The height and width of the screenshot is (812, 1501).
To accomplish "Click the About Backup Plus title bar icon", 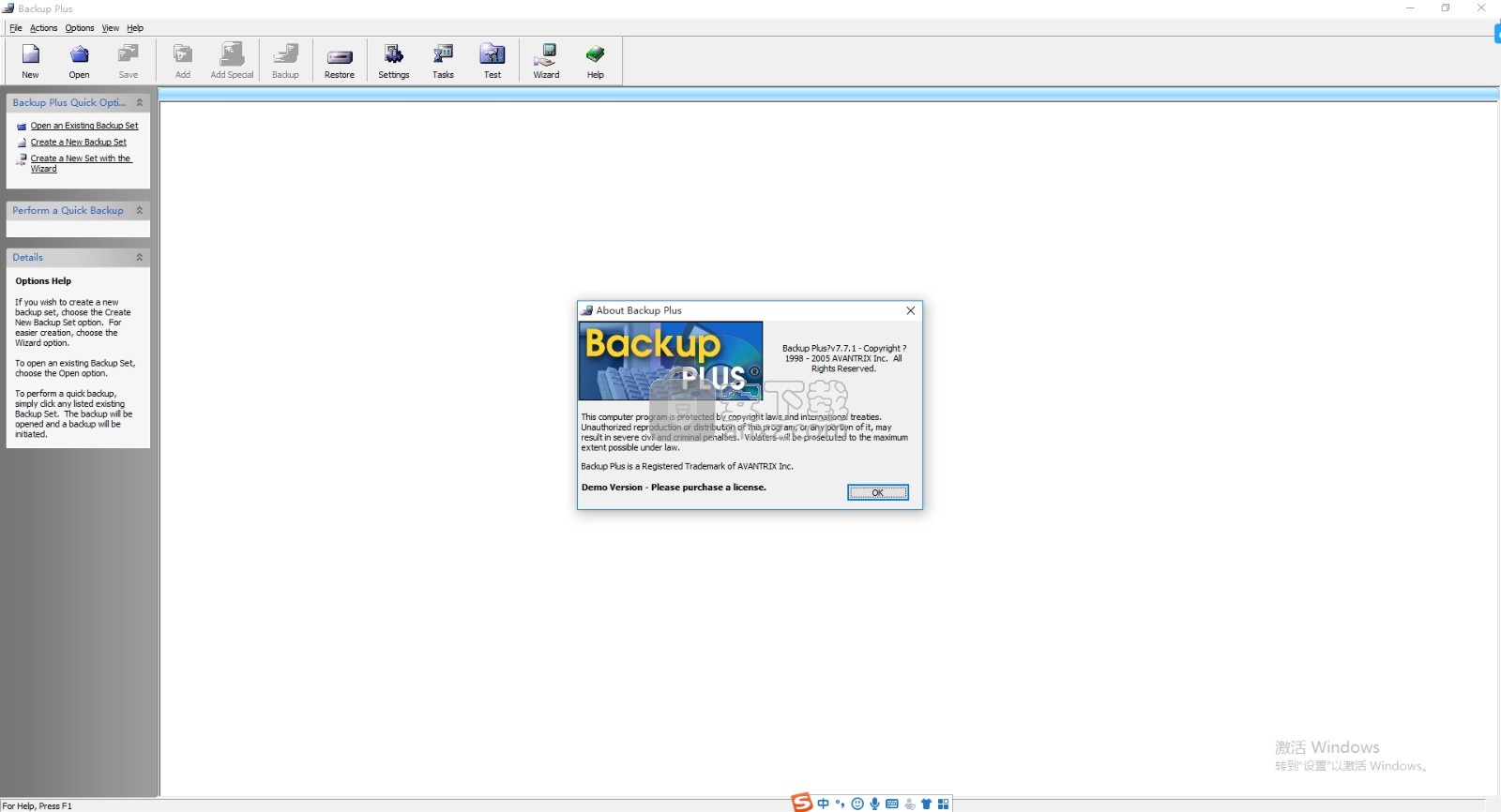I will pyautogui.click(x=587, y=310).
